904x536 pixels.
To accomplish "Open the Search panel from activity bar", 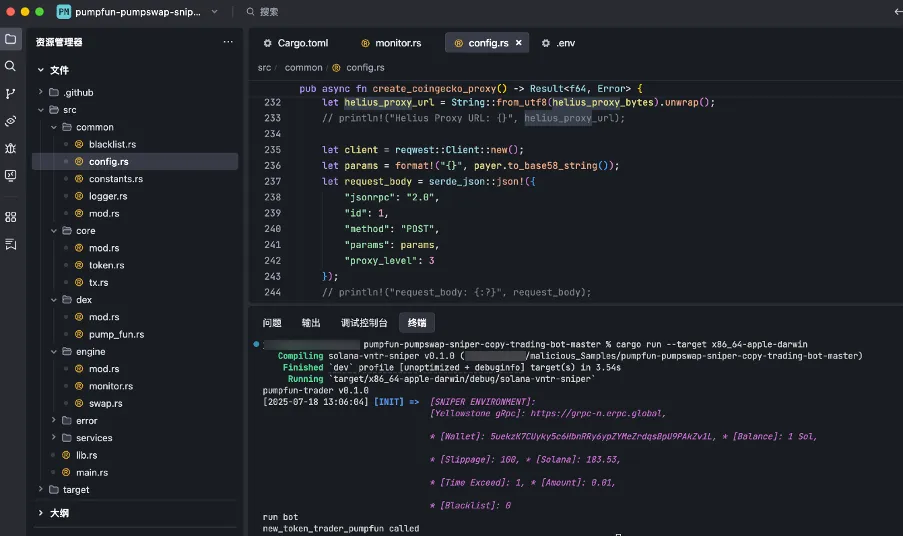I will point(11,66).
